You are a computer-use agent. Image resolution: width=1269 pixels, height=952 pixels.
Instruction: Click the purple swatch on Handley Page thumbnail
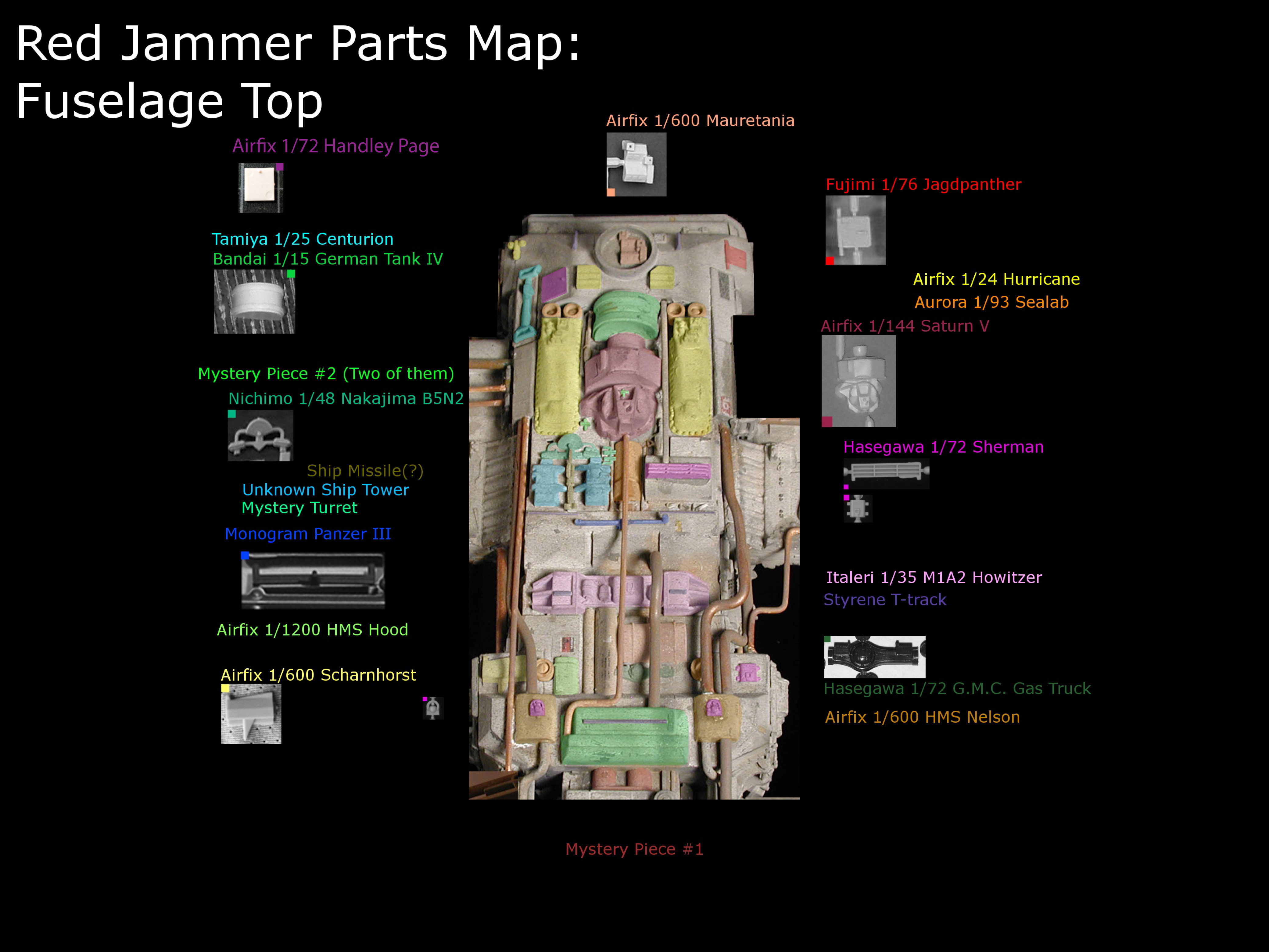coord(280,167)
